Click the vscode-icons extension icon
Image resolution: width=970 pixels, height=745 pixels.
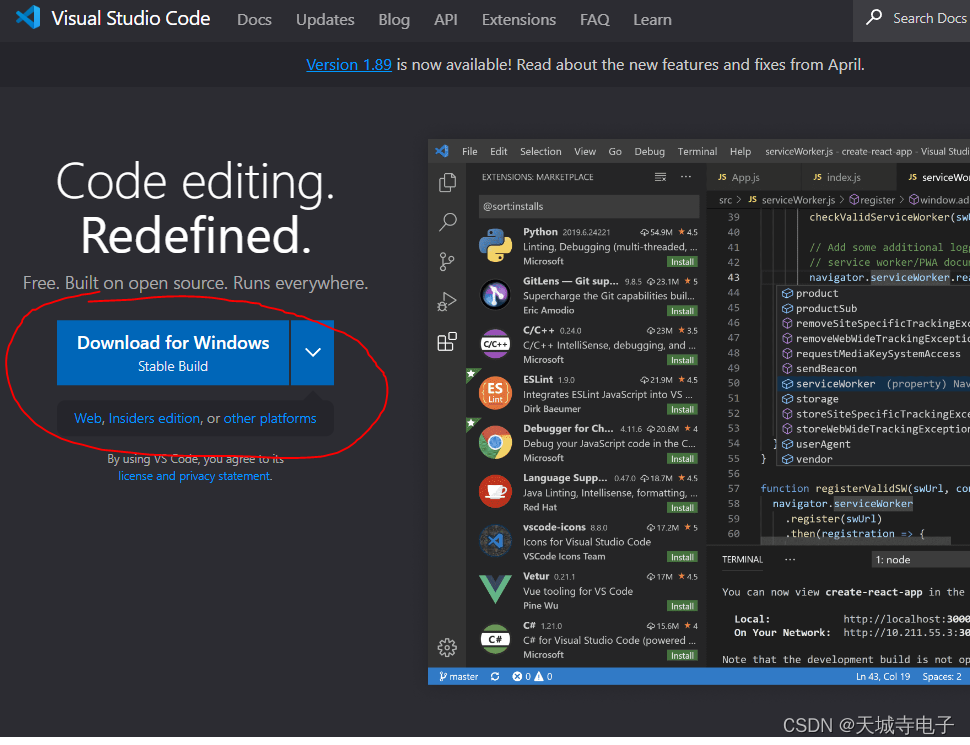point(496,541)
